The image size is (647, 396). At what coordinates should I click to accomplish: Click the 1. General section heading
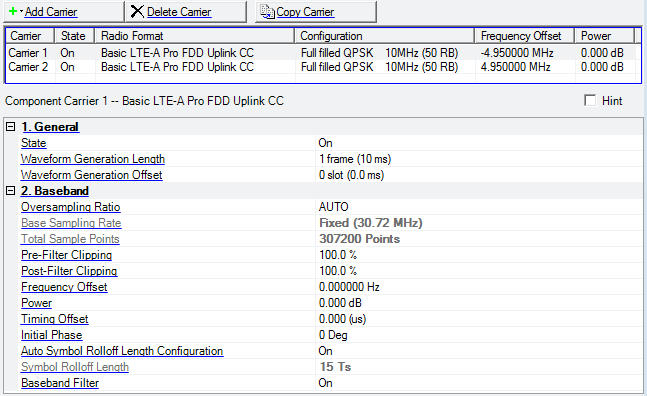click(x=50, y=127)
